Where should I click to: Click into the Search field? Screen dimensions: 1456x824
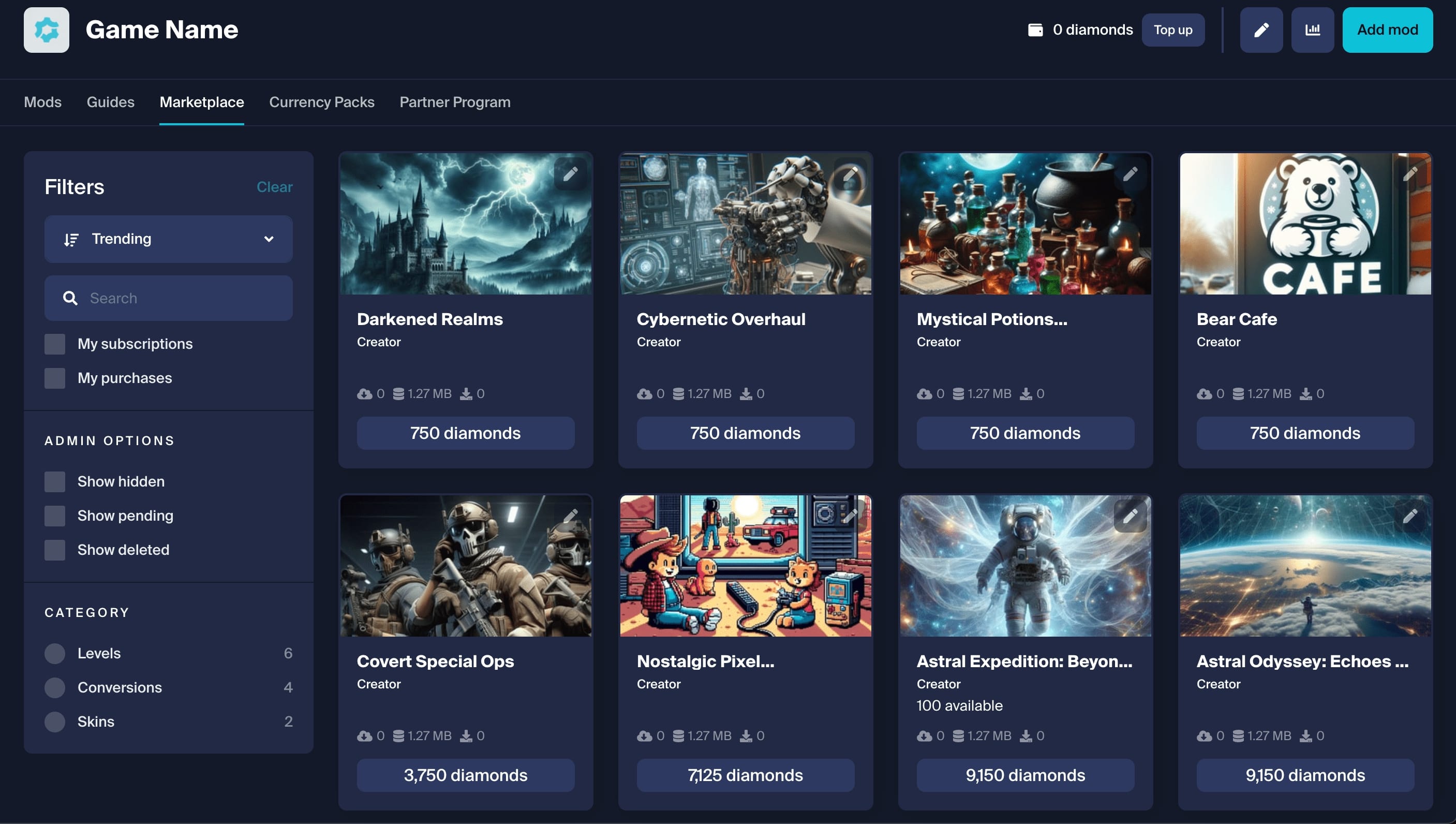169,298
